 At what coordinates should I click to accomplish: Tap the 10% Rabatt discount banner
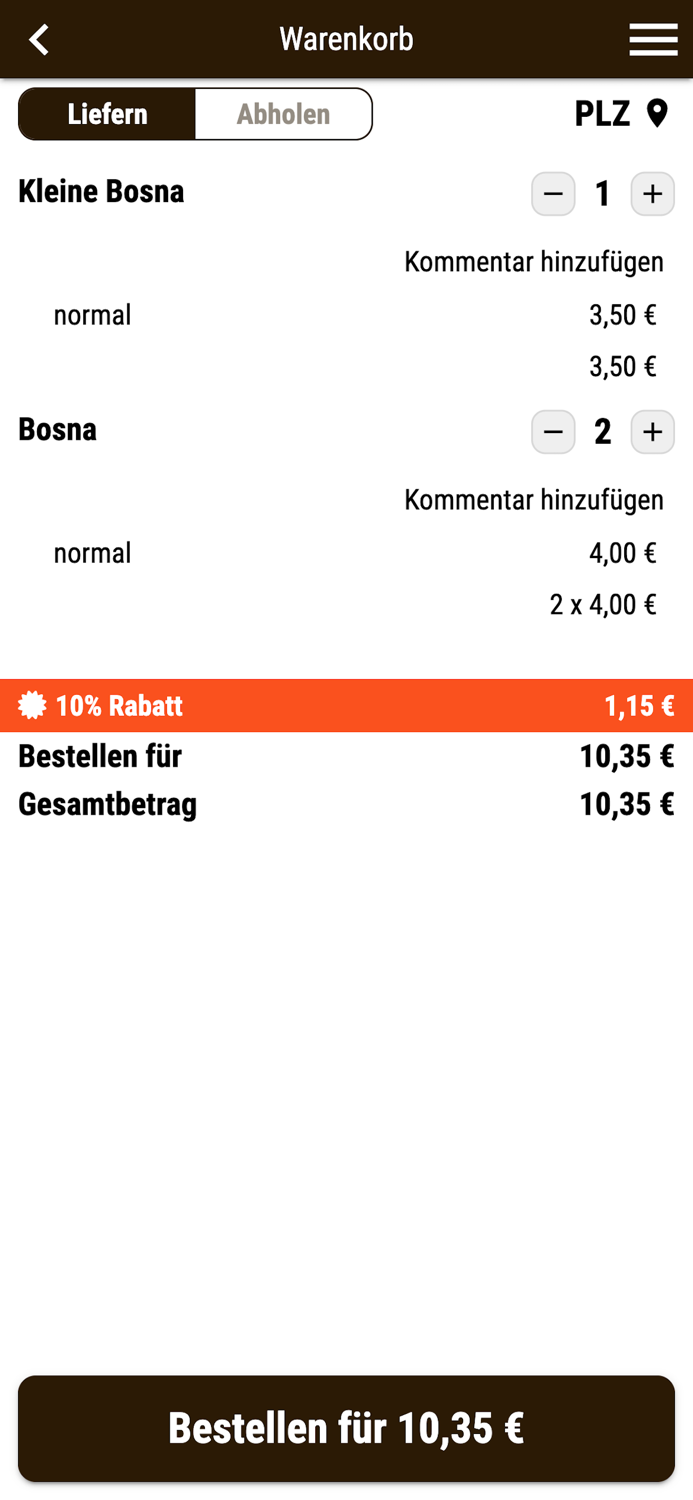[x=346, y=706]
